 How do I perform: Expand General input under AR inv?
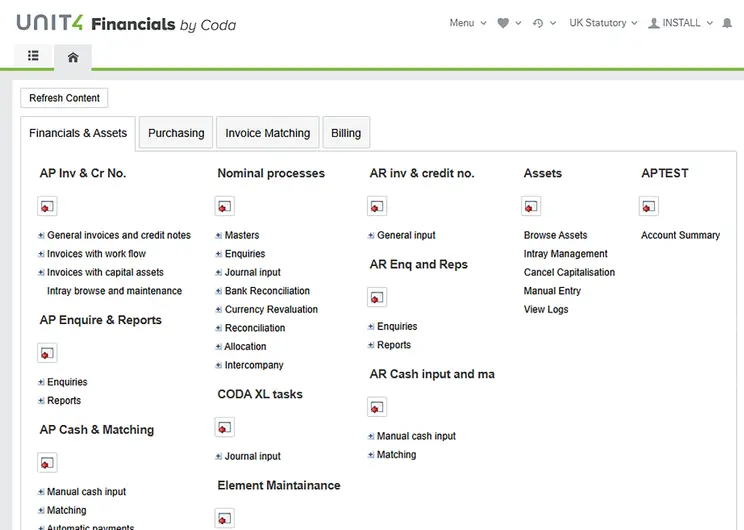pos(371,235)
